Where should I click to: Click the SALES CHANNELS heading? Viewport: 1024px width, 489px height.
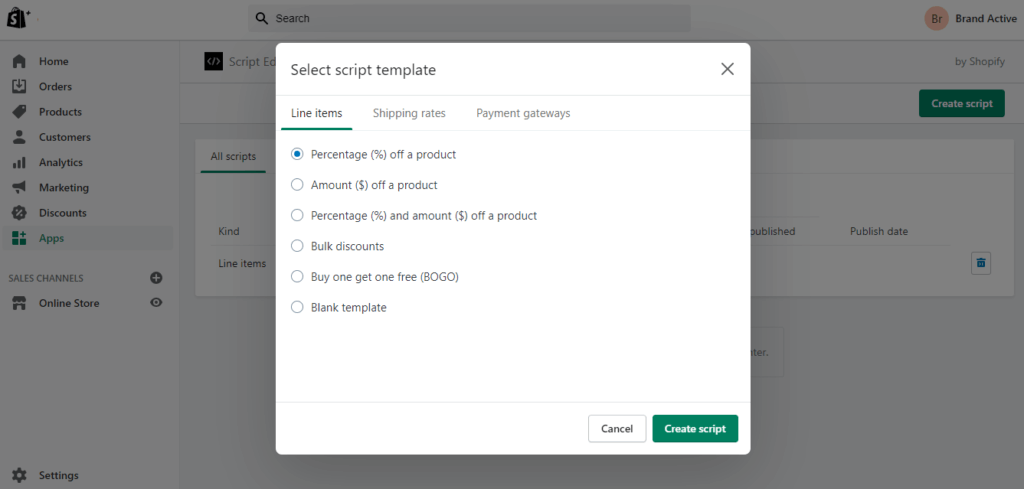click(x=46, y=278)
